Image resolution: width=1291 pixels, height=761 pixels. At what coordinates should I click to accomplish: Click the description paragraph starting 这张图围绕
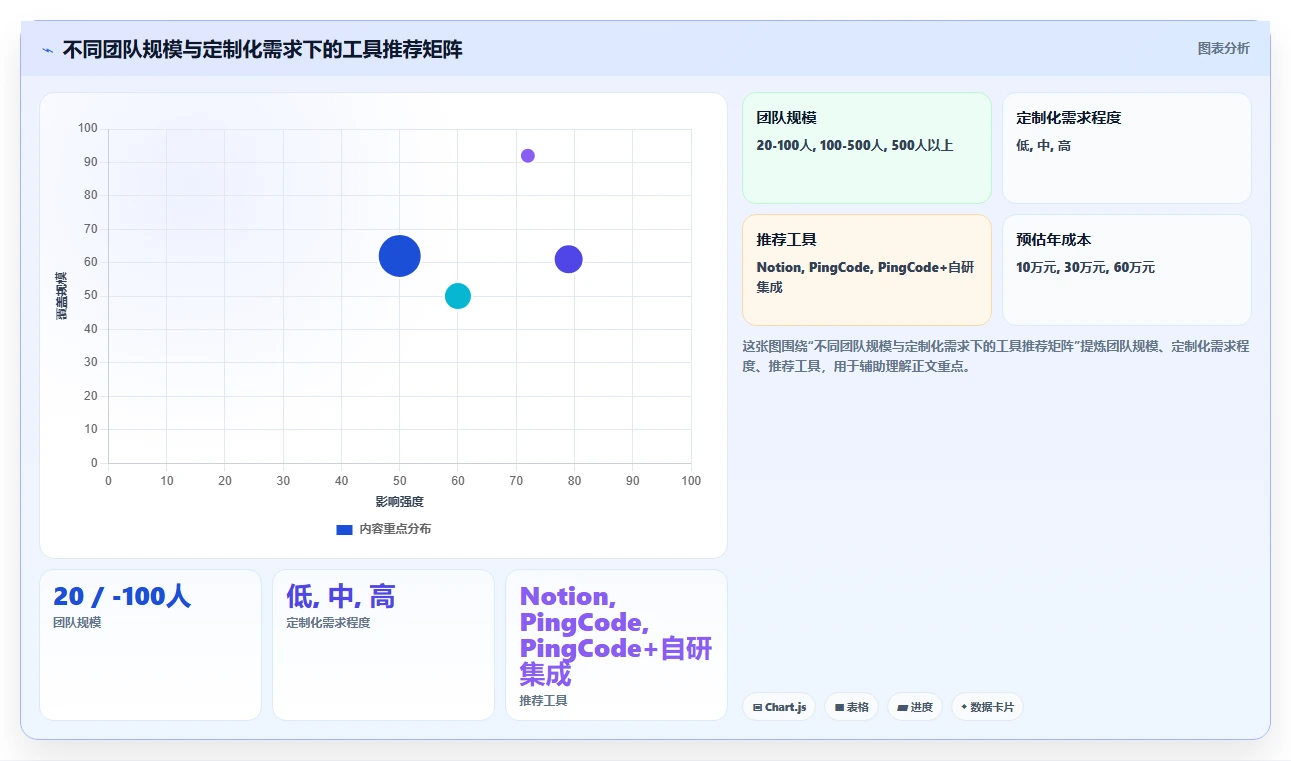995,356
